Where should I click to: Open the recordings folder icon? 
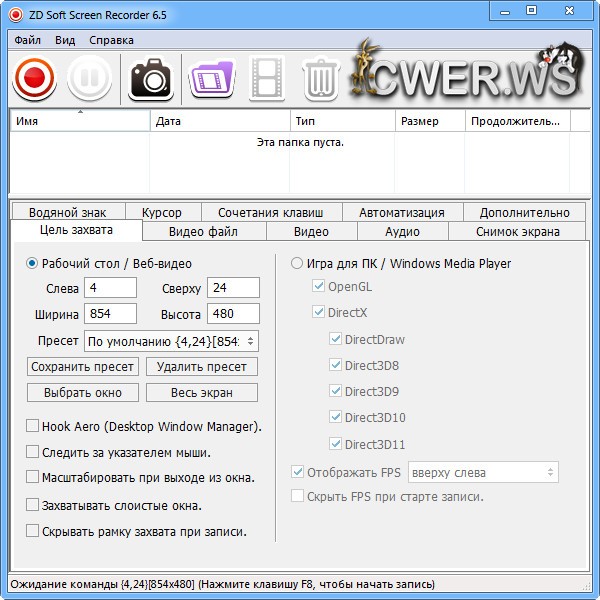pyautogui.click(x=209, y=79)
